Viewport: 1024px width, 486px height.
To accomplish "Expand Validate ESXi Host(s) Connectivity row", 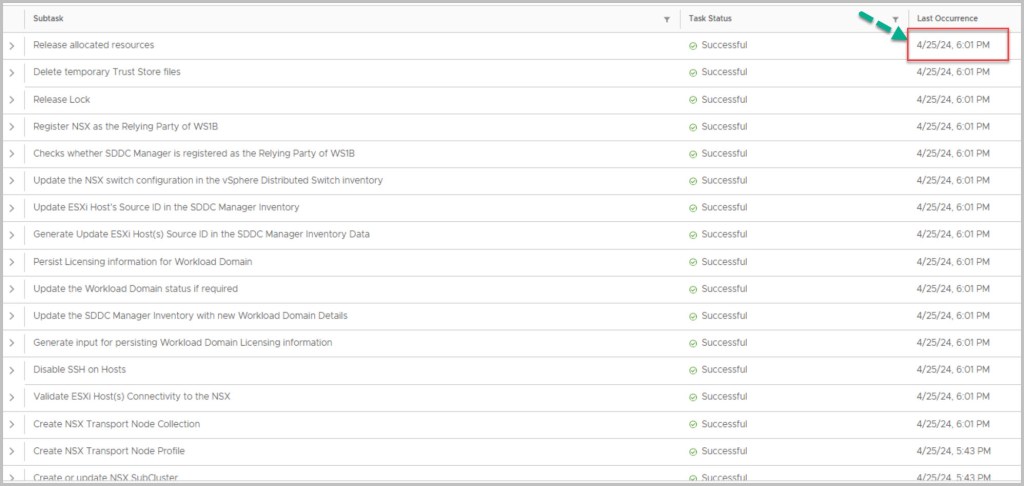I will [x=12, y=397].
